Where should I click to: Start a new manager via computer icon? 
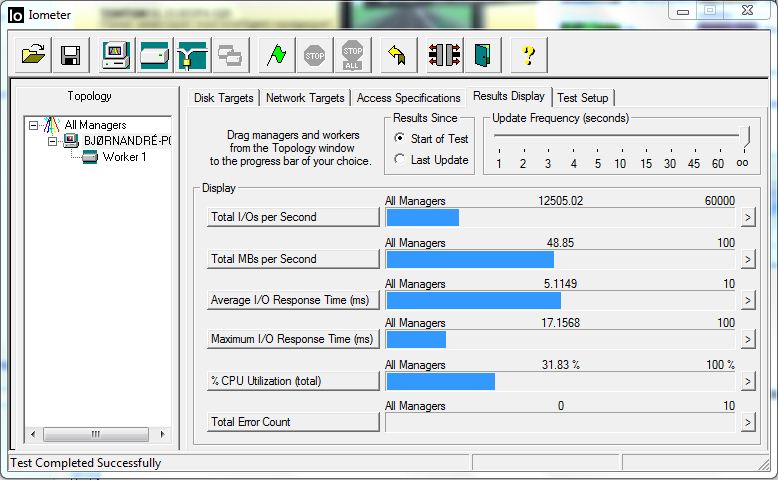point(116,55)
